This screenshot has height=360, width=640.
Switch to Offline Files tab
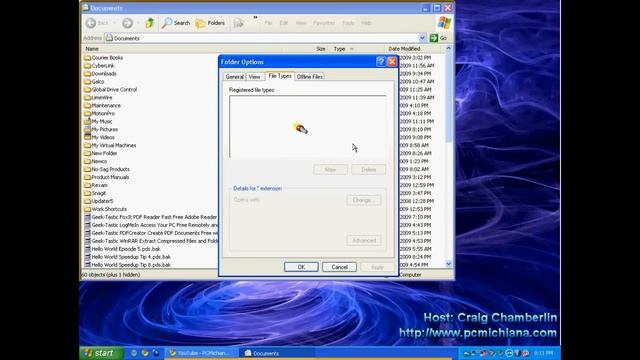pos(309,77)
